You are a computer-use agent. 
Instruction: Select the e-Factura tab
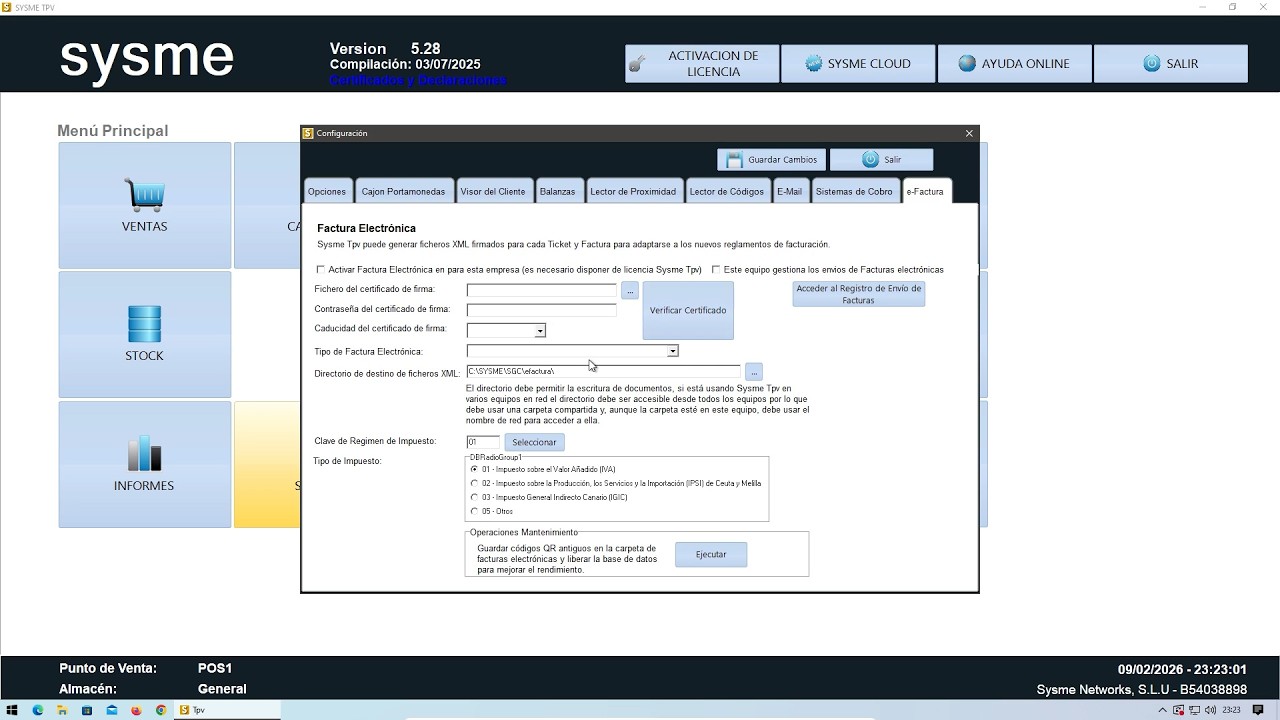pyautogui.click(x=925, y=191)
